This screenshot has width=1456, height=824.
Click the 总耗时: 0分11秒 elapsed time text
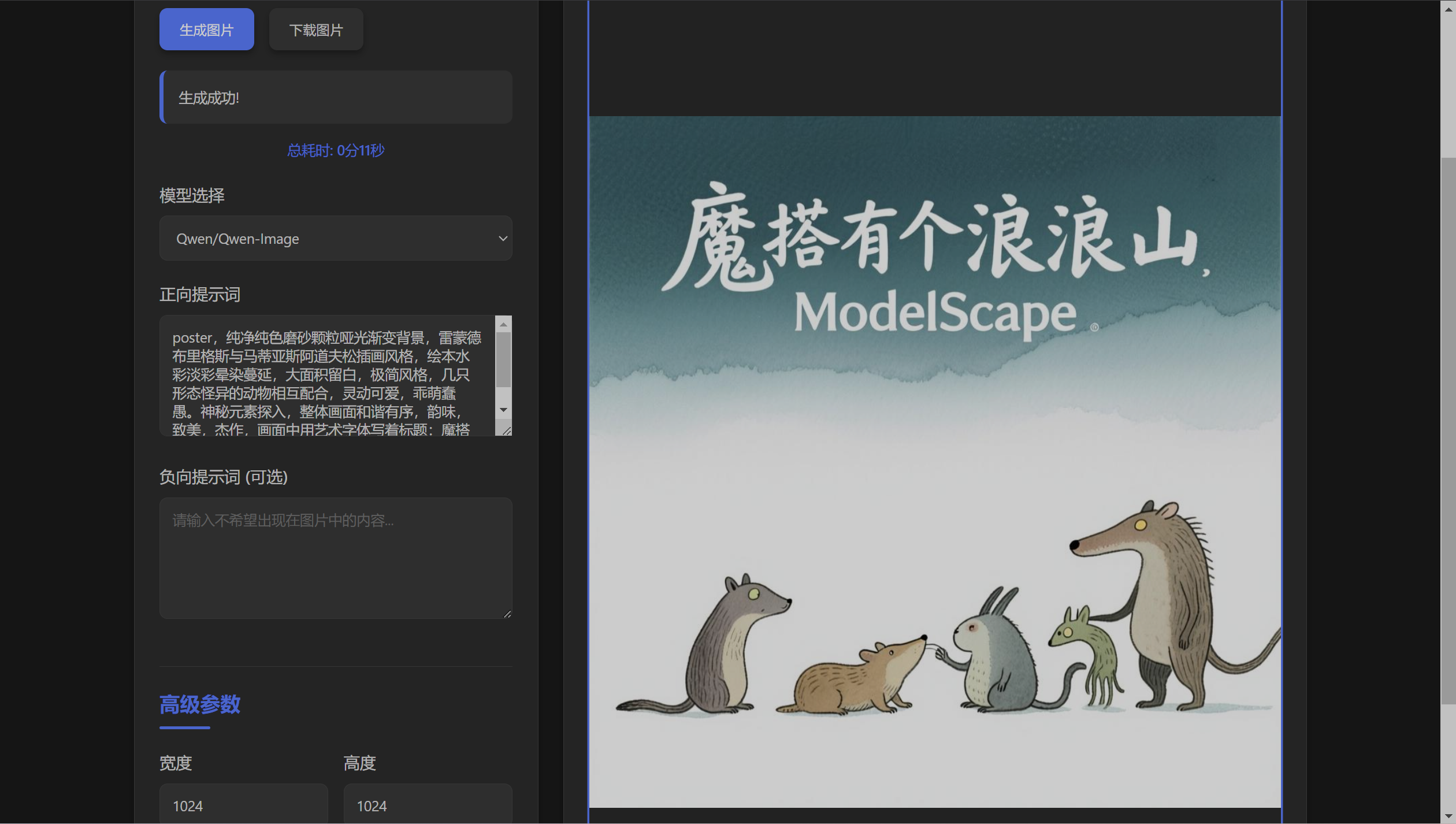(x=336, y=150)
